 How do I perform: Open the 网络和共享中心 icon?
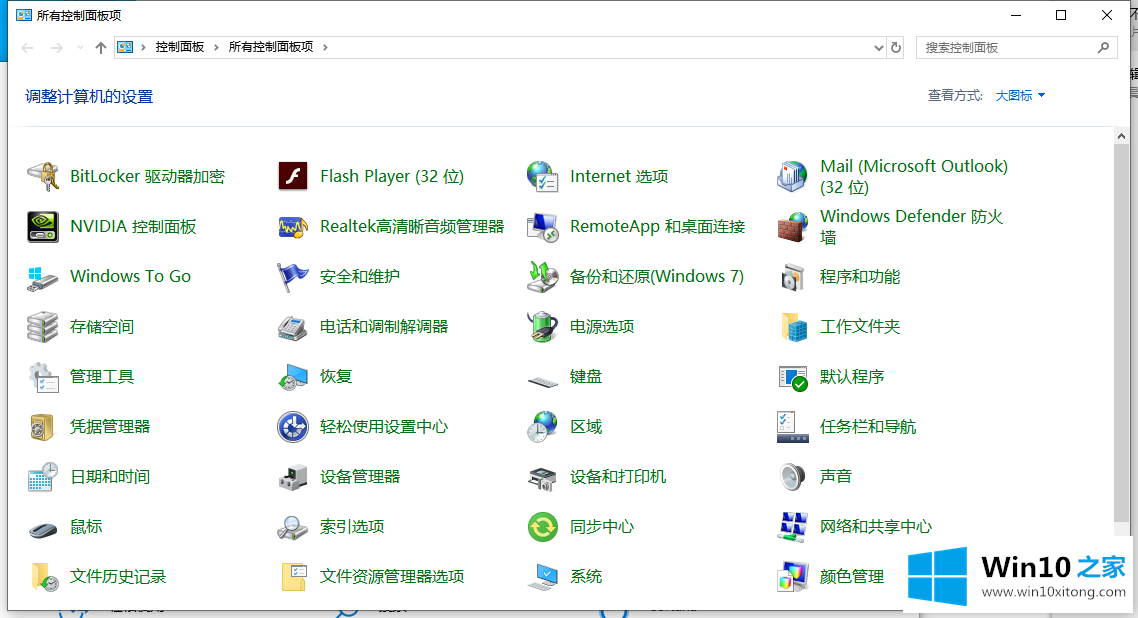click(x=792, y=527)
